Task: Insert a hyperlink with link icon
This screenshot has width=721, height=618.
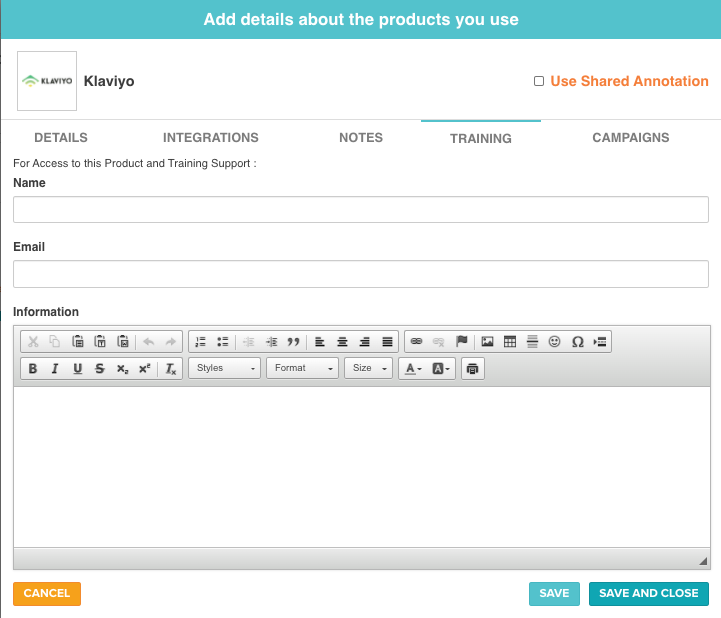Action: [417, 342]
